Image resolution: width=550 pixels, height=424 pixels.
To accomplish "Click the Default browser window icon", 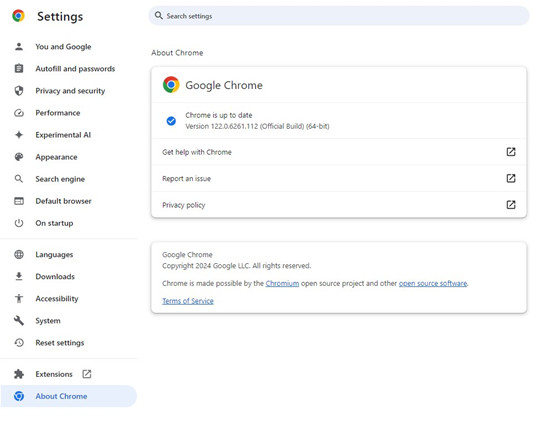I will 19,201.
